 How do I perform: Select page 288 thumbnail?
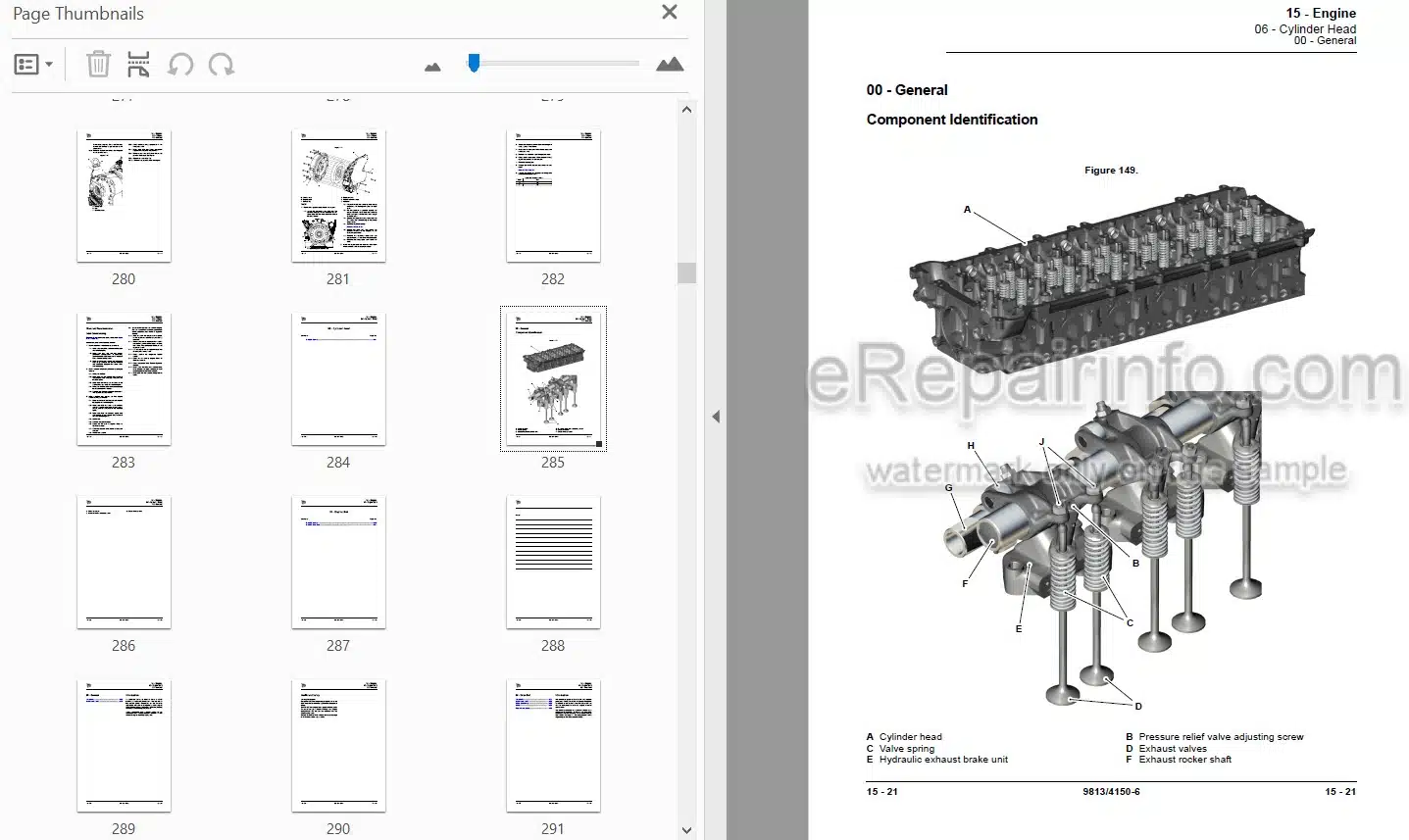pyautogui.click(x=553, y=563)
